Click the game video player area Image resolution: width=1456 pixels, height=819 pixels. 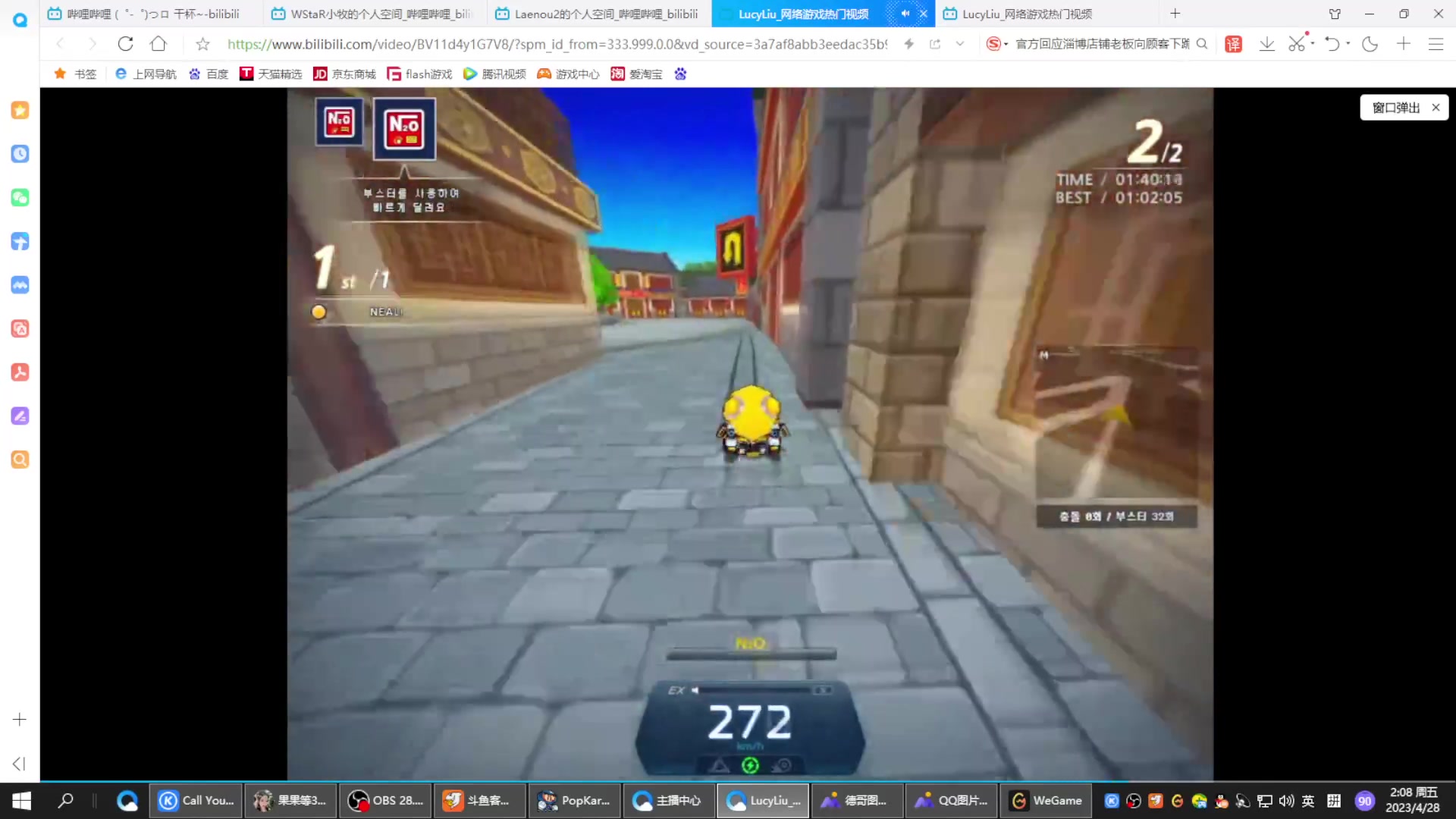click(749, 434)
